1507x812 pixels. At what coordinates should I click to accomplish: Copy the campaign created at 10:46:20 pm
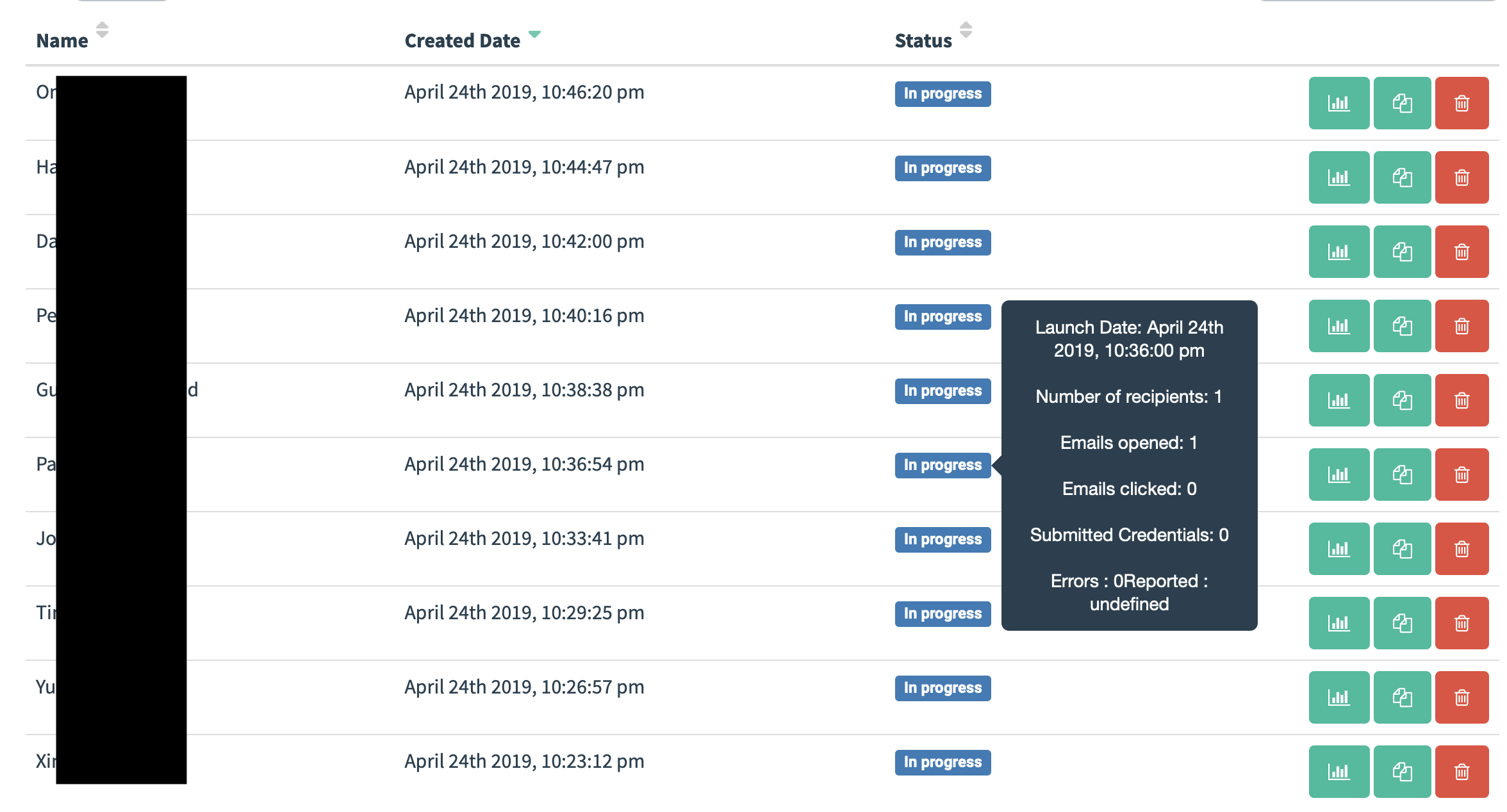[x=1402, y=103]
